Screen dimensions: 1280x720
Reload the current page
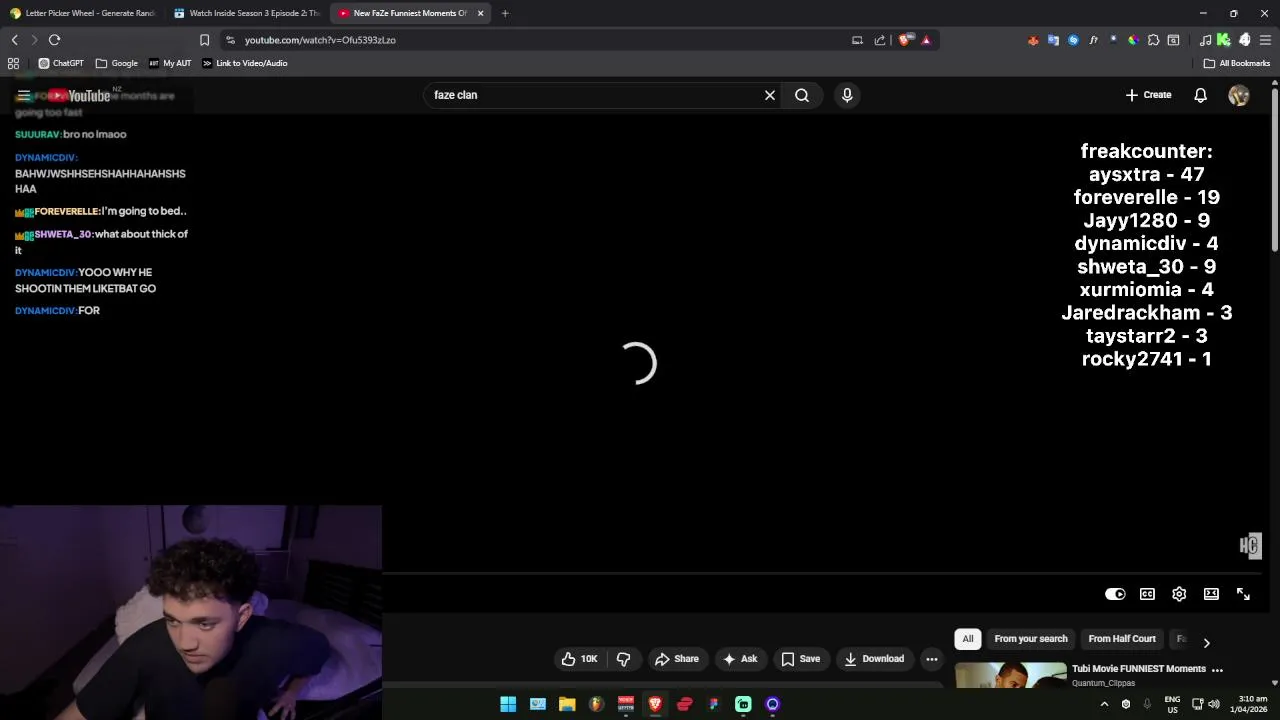tap(54, 40)
